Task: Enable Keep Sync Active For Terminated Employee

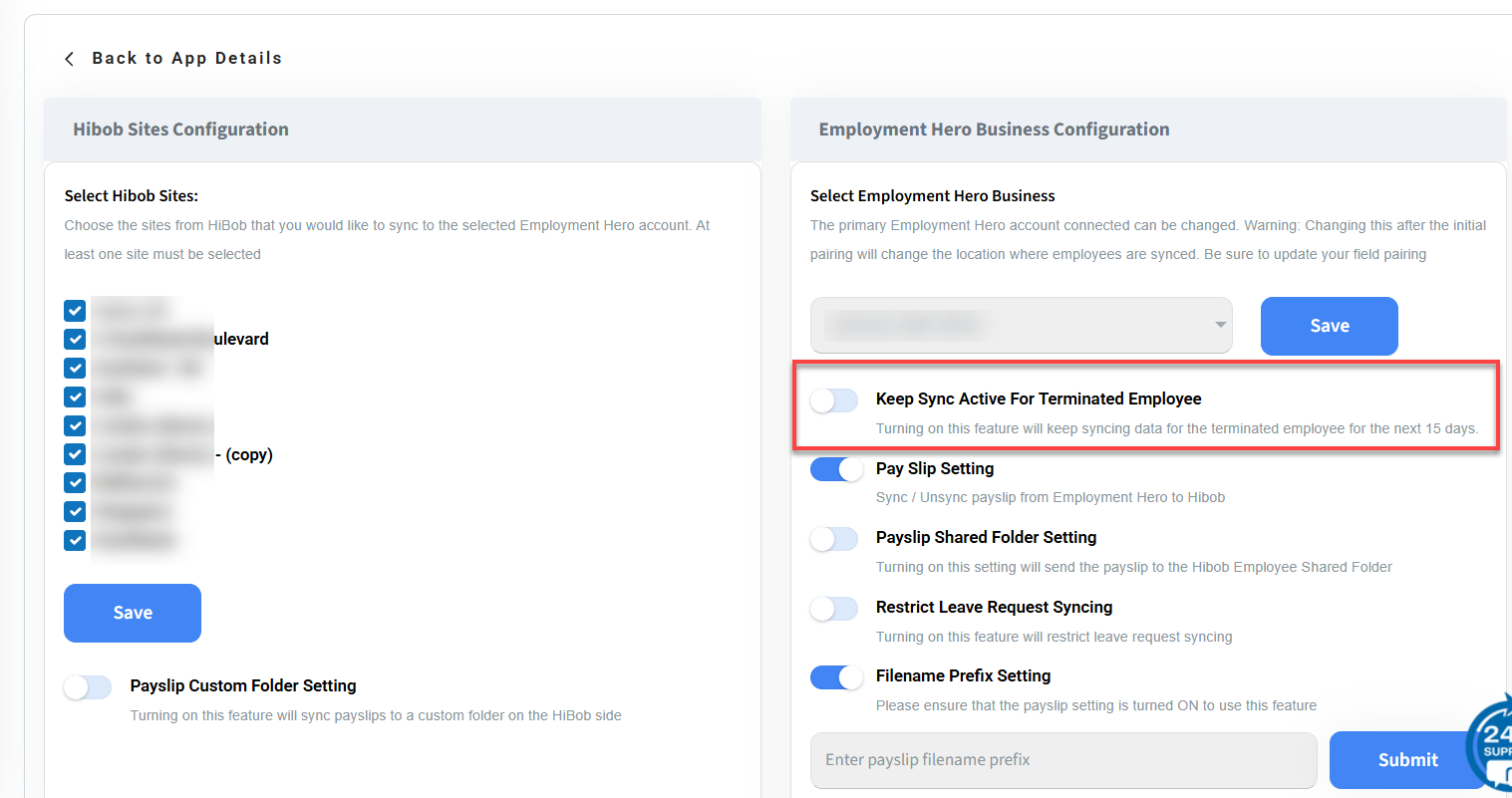Action: pyautogui.click(x=834, y=400)
